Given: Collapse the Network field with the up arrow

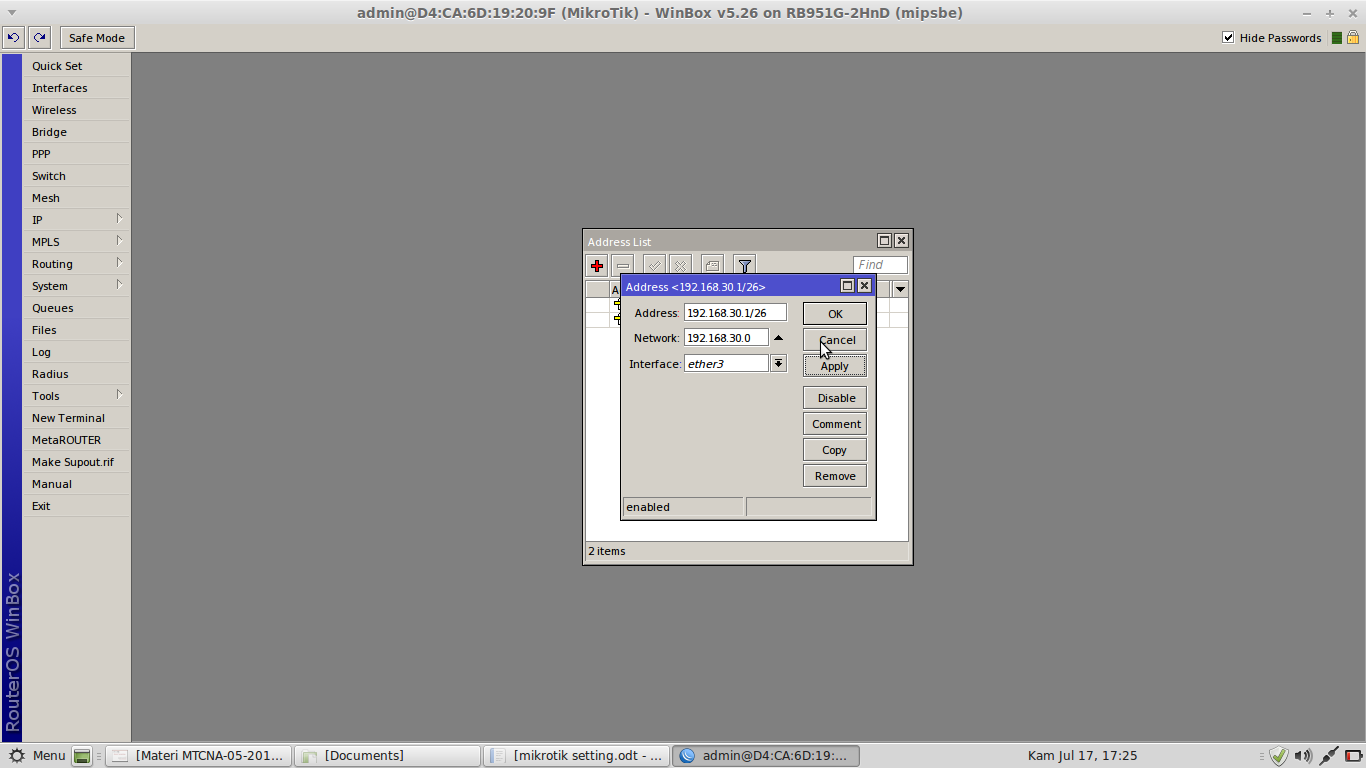Looking at the screenshot, I should click(x=779, y=338).
